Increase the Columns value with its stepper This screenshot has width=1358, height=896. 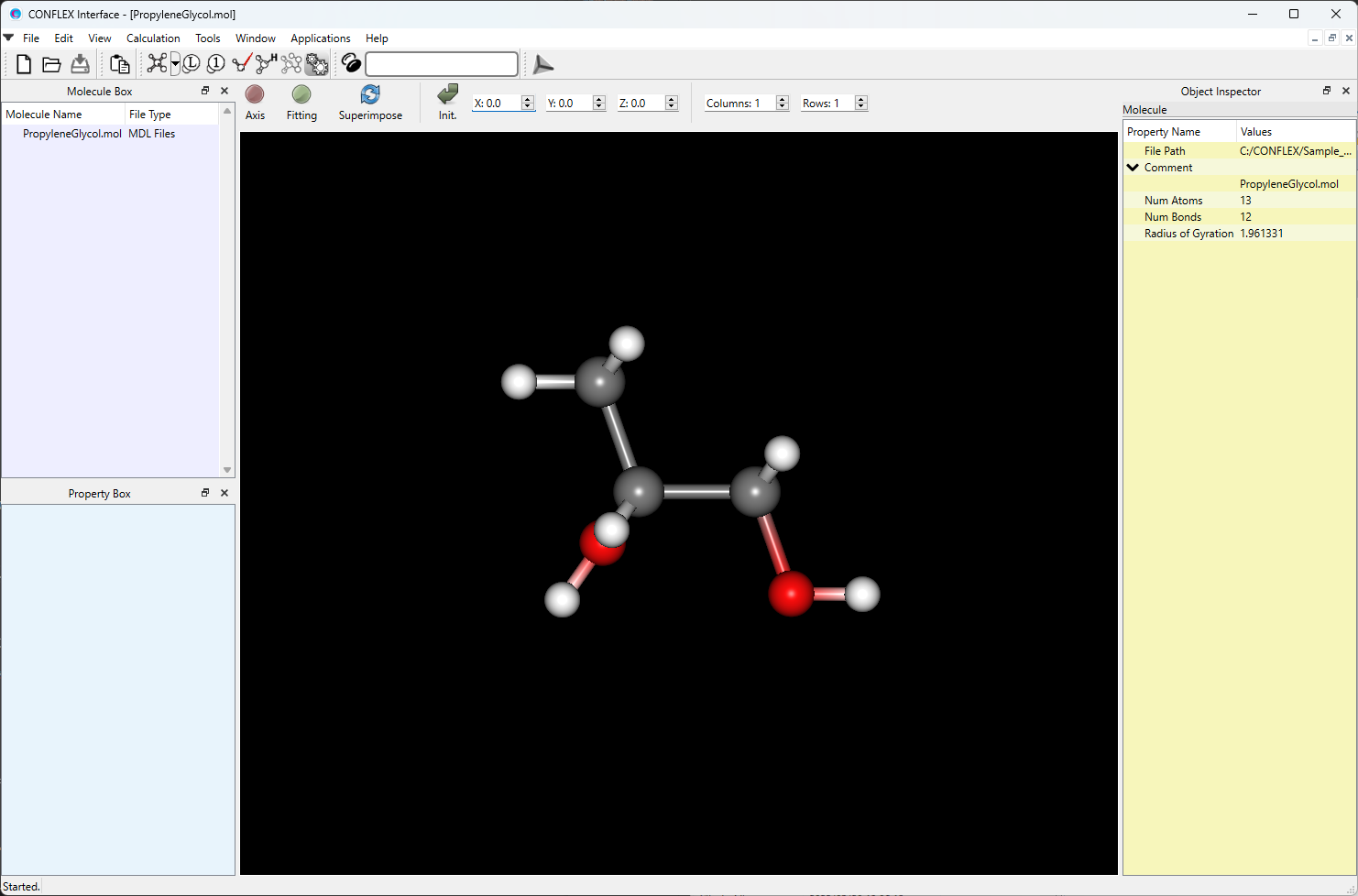pyautogui.click(x=781, y=99)
